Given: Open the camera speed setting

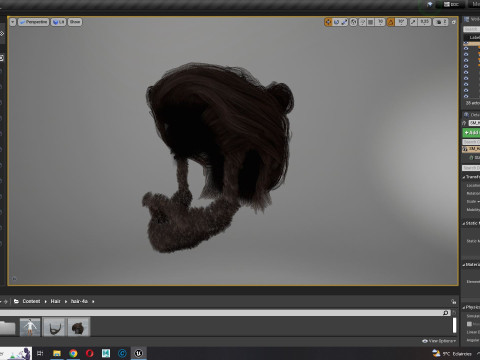Looking at the screenshot, I should pyautogui.click(x=441, y=22).
